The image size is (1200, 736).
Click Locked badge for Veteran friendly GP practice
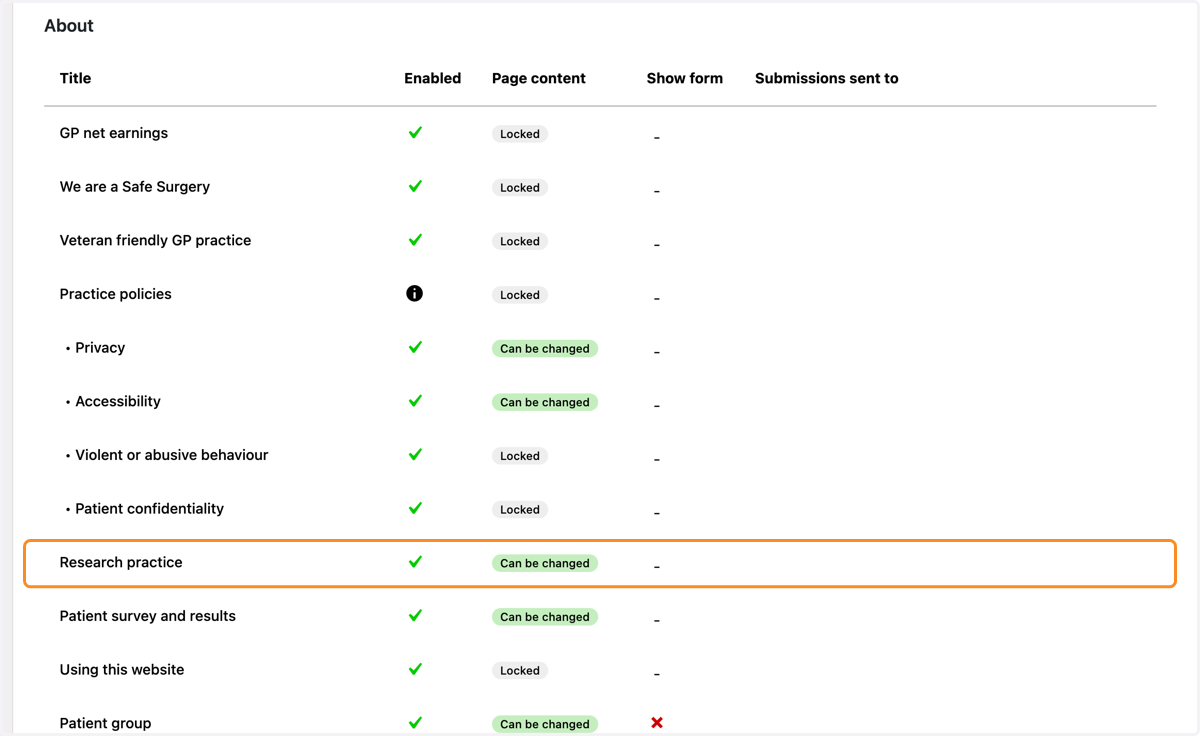click(x=520, y=241)
